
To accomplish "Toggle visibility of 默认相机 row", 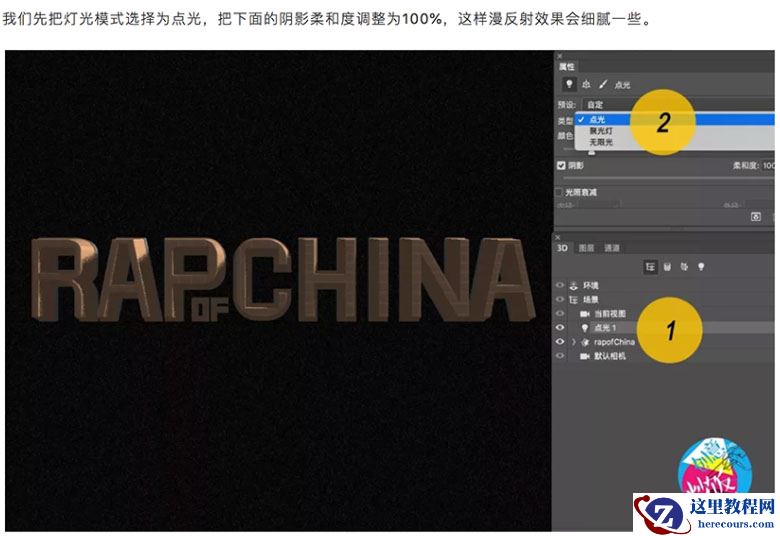I will (x=560, y=356).
